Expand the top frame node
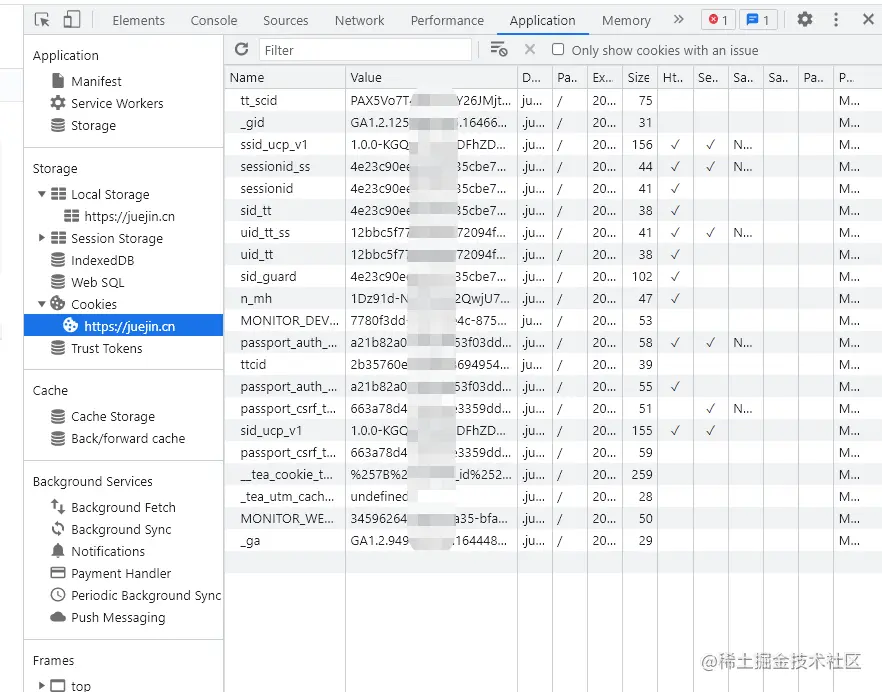The width and height of the screenshot is (882, 692). (41, 685)
